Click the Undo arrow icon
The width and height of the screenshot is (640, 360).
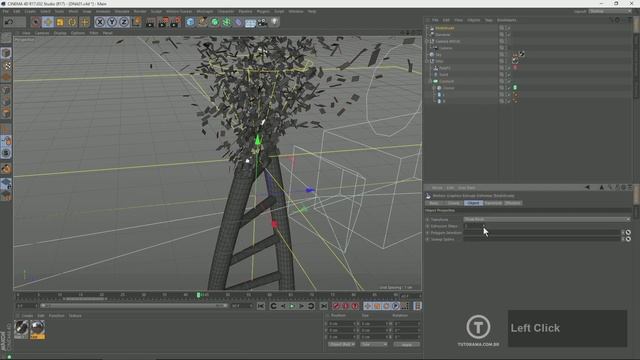(x=9, y=22)
